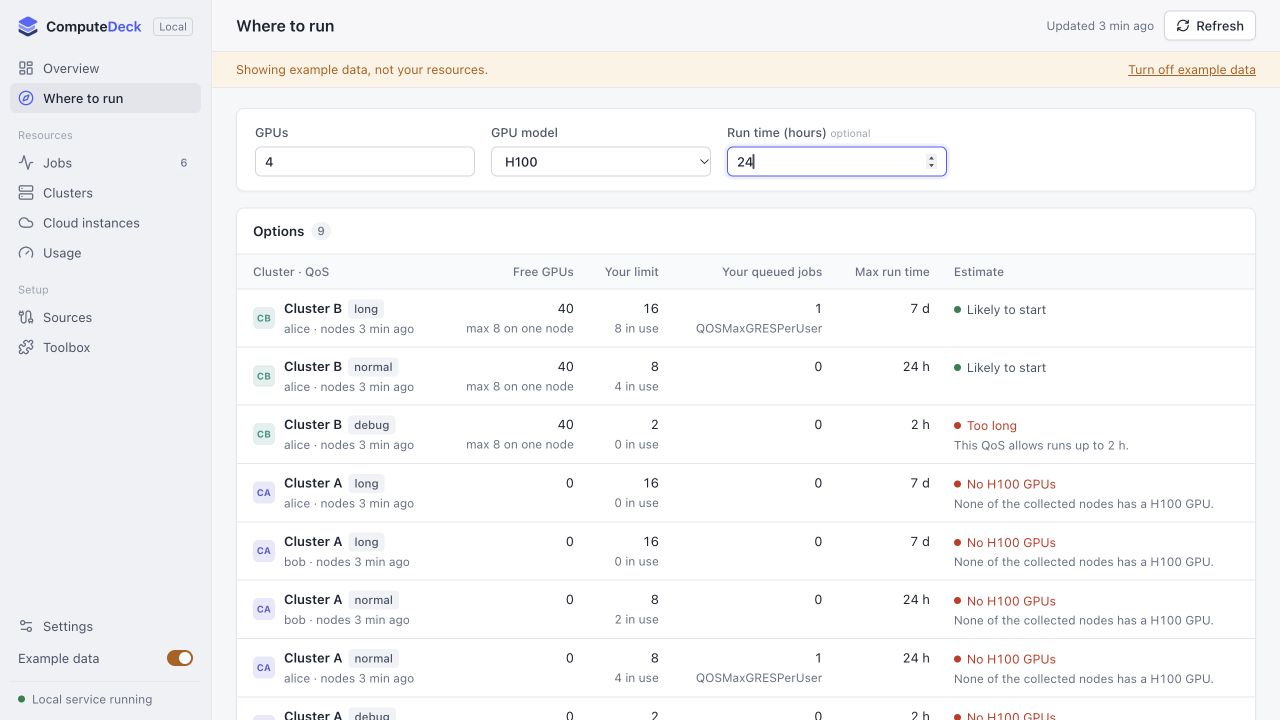Click the CA badge on bob's Cluster A normal row

coord(264,609)
